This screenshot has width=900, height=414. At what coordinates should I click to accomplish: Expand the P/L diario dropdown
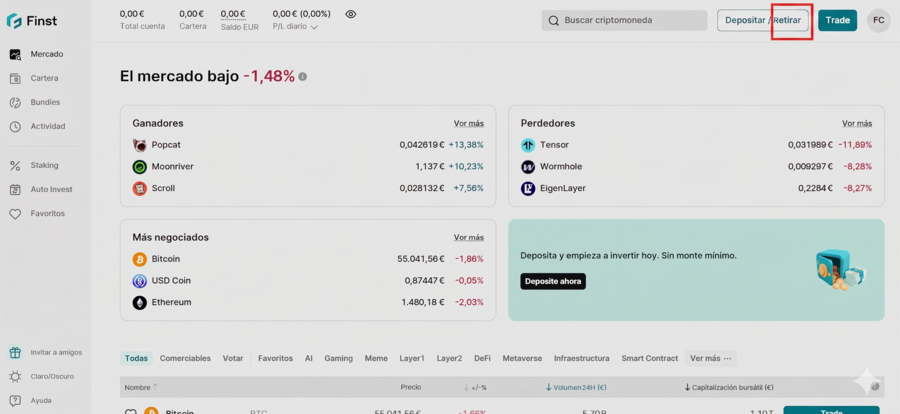(x=295, y=26)
